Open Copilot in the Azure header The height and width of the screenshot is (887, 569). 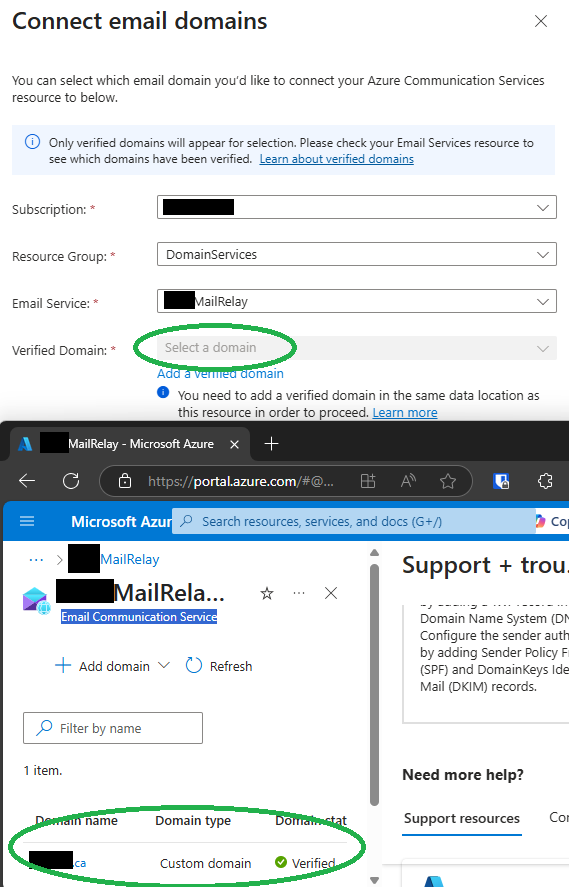[x=552, y=521]
